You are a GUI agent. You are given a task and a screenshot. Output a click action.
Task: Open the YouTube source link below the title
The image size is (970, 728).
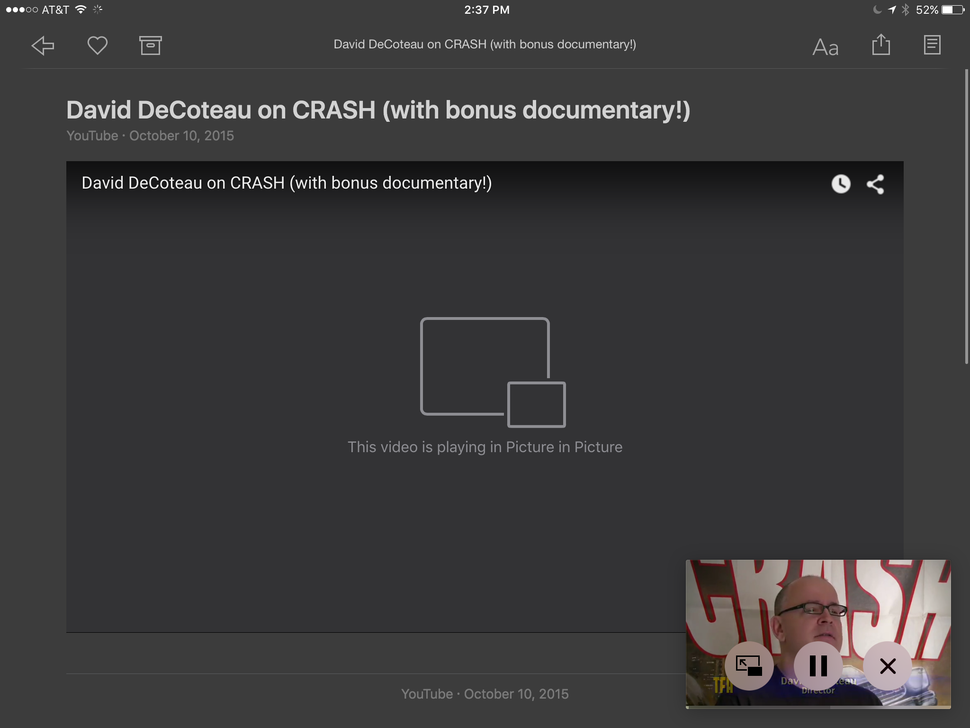92,135
